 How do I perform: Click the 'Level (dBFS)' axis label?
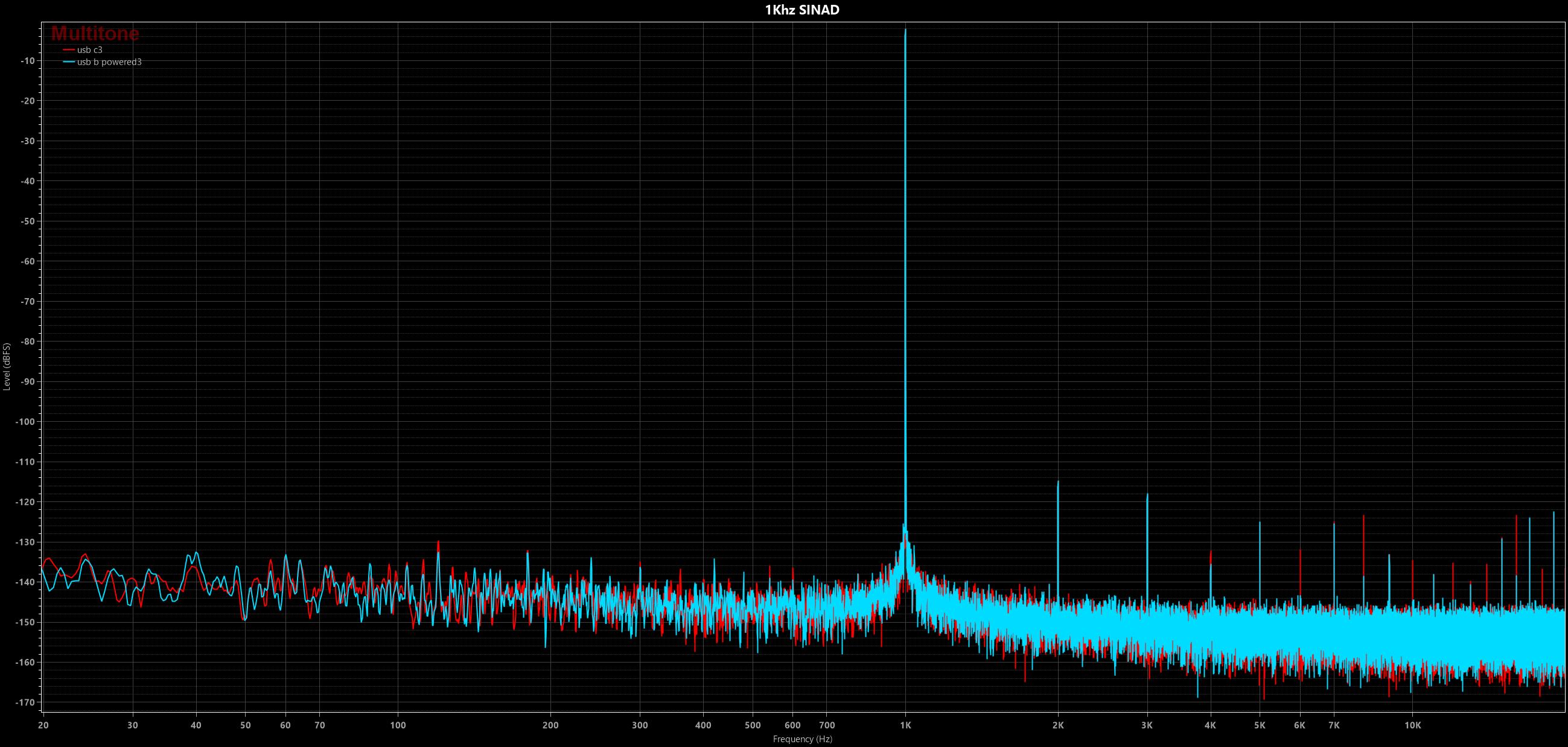coord(7,366)
